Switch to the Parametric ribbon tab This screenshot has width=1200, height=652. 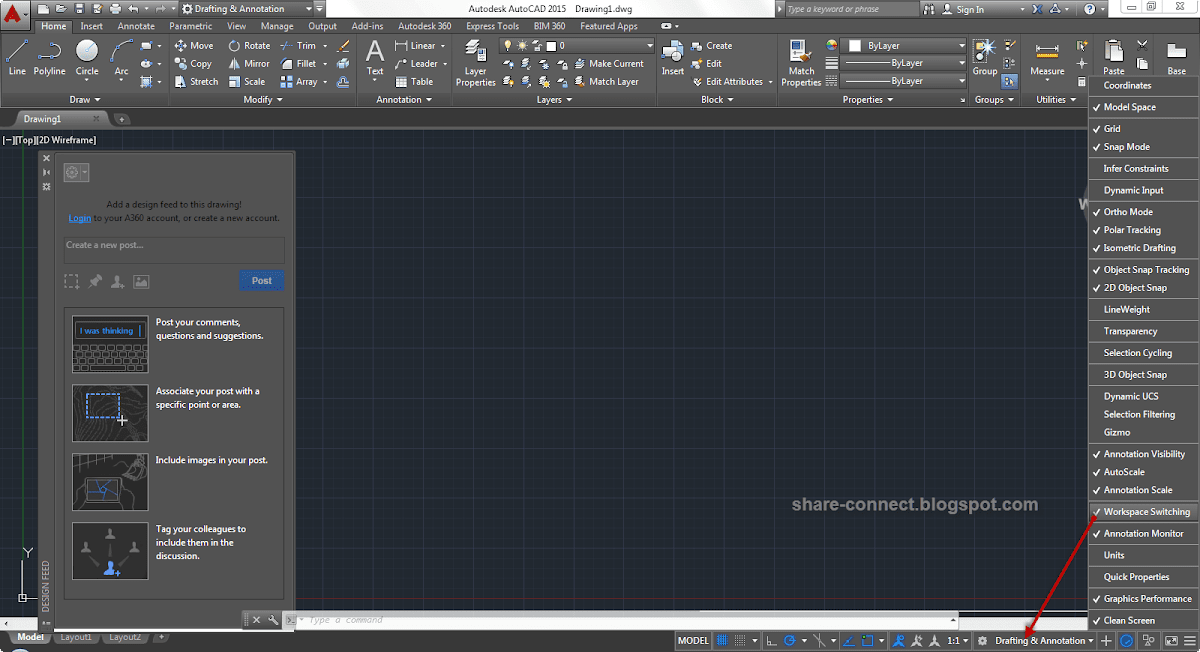(x=190, y=26)
